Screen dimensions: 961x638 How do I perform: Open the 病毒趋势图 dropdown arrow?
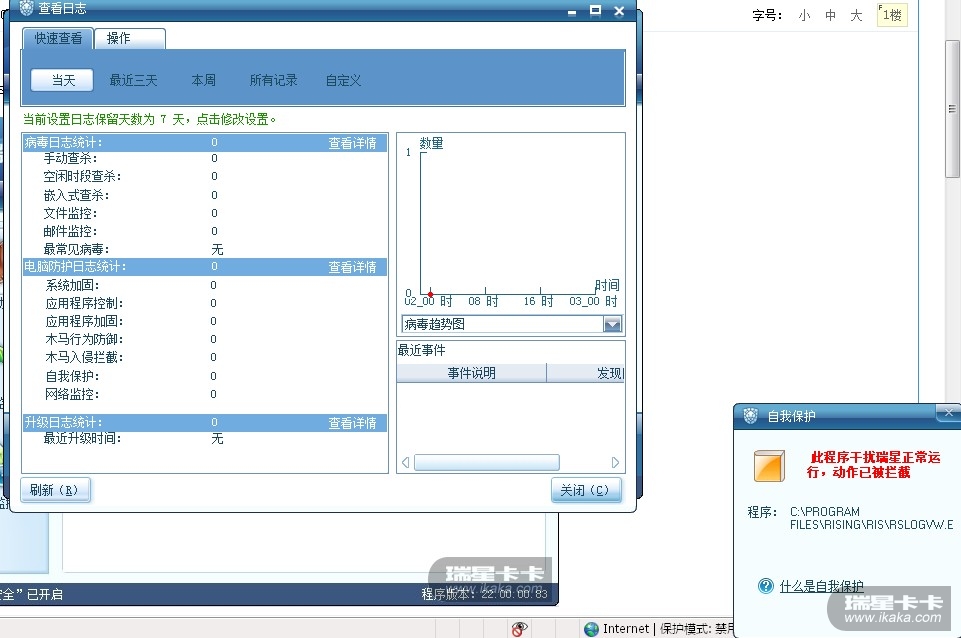tap(612, 324)
